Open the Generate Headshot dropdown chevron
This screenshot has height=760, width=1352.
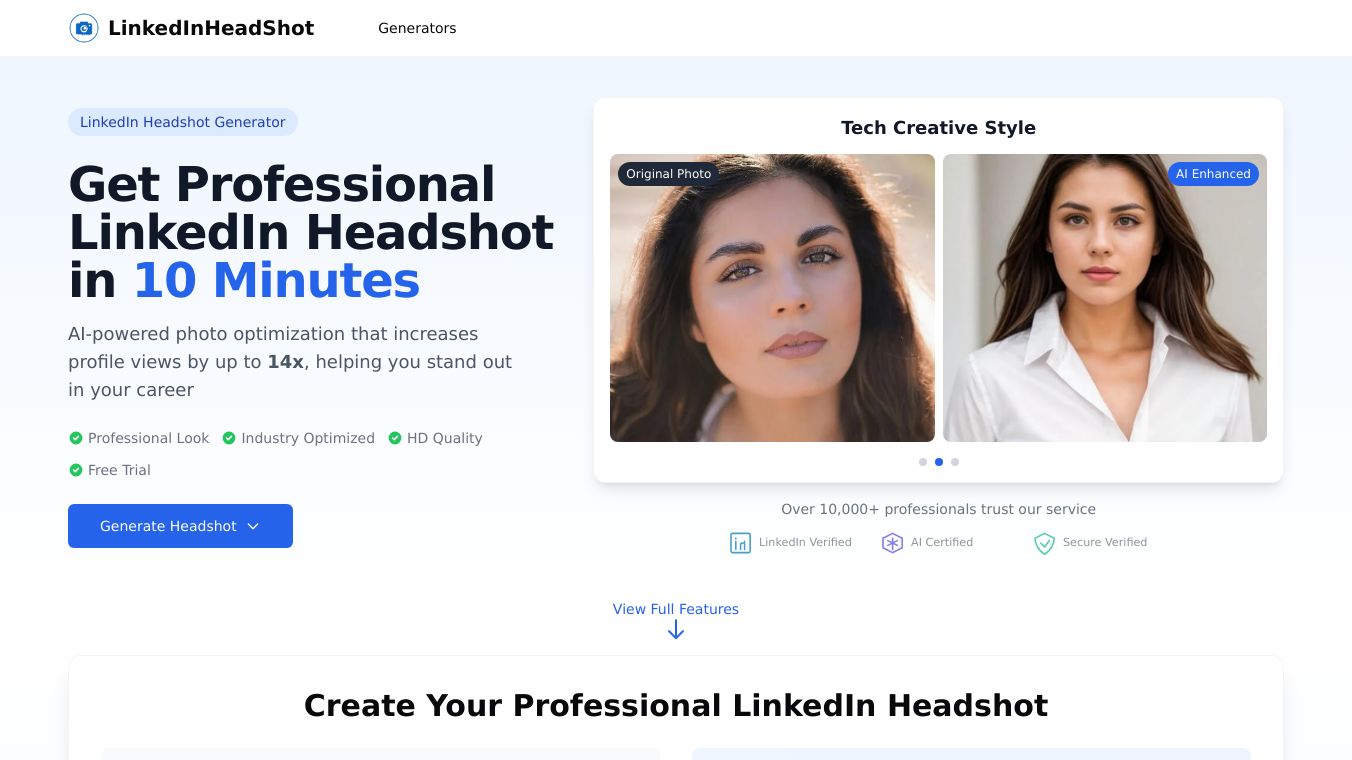click(x=253, y=526)
